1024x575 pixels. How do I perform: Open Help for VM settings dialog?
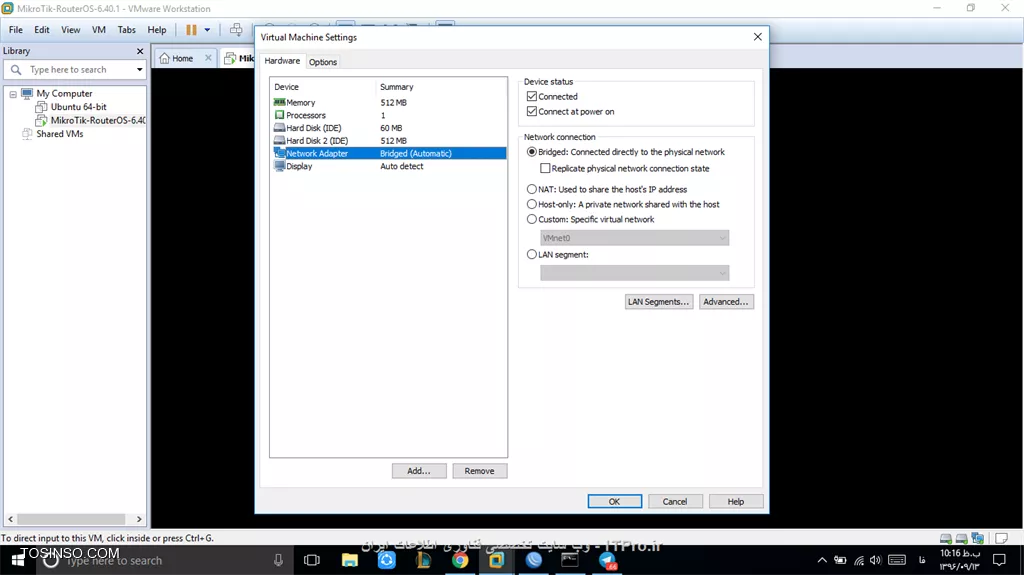(x=736, y=502)
